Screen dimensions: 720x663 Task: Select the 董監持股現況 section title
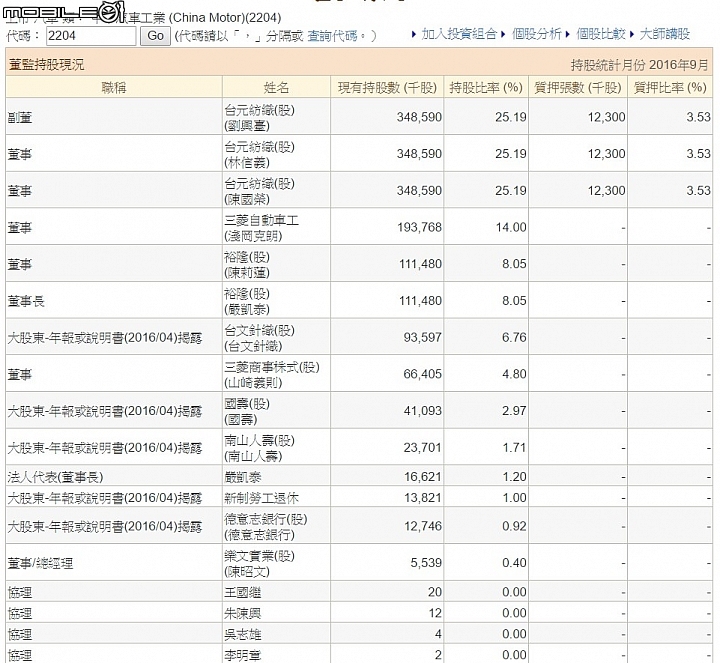click(x=46, y=65)
